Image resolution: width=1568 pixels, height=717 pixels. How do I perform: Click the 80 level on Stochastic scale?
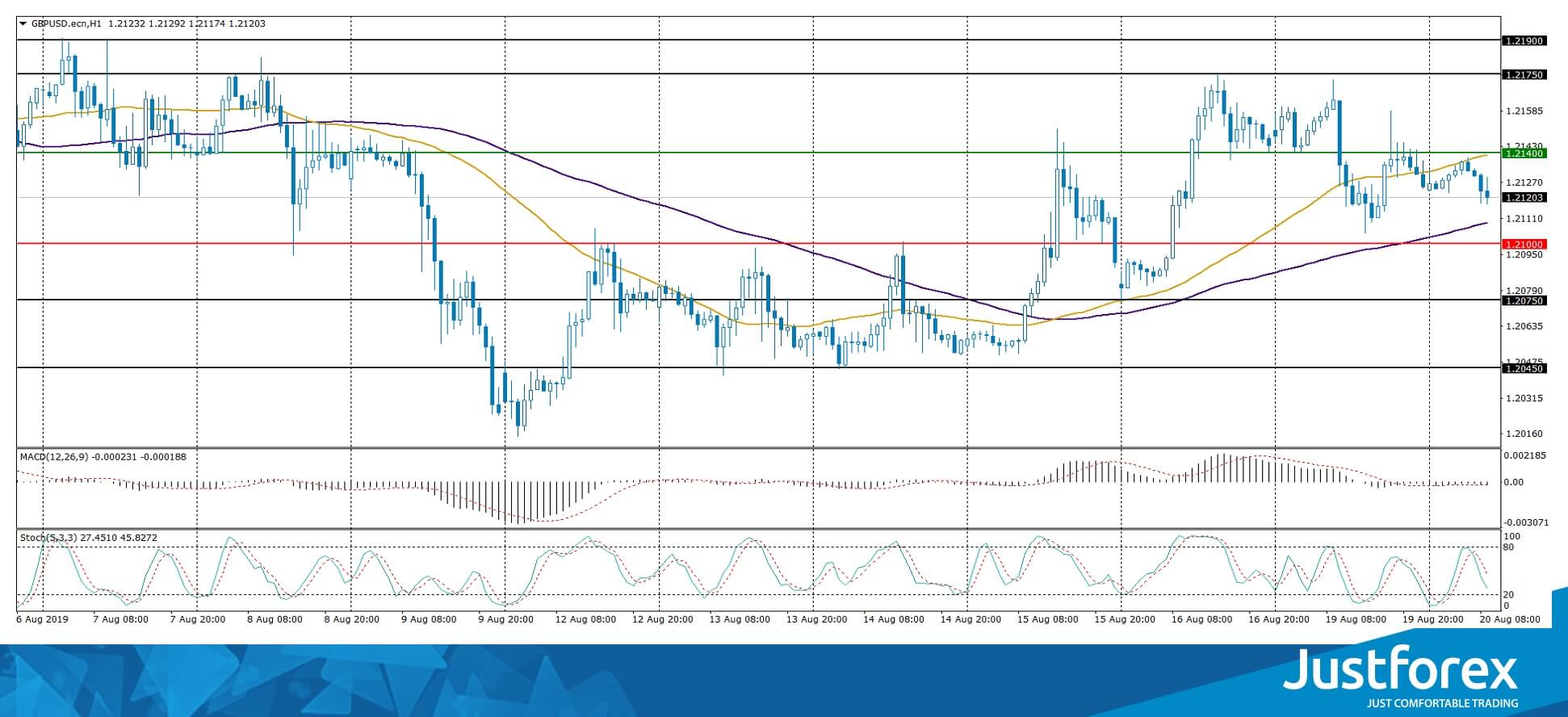(x=1508, y=547)
